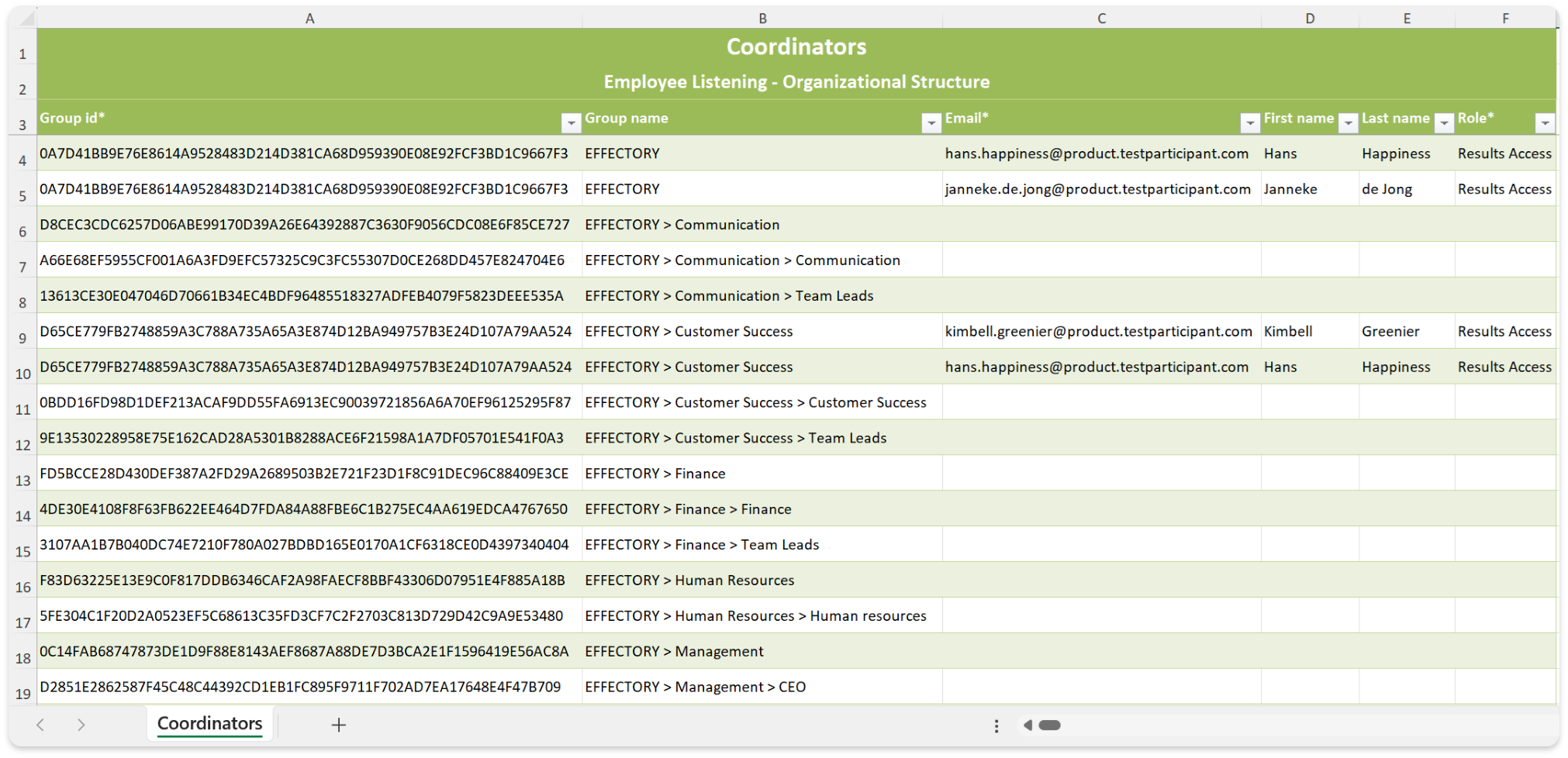This screenshot has height=758, width=1568.
Task: Select row 4 header
Action: coord(22,153)
